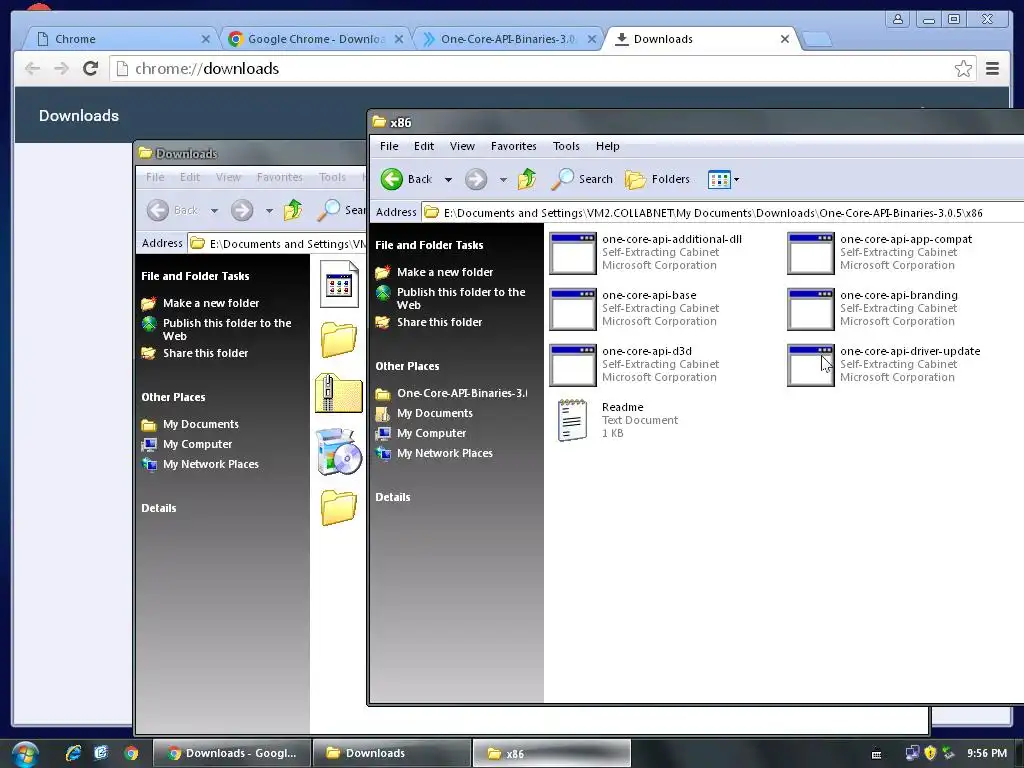Viewport: 1024px width, 768px height.
Task: Open the Edit menu in x86 window
Action: tap(424, 146)
